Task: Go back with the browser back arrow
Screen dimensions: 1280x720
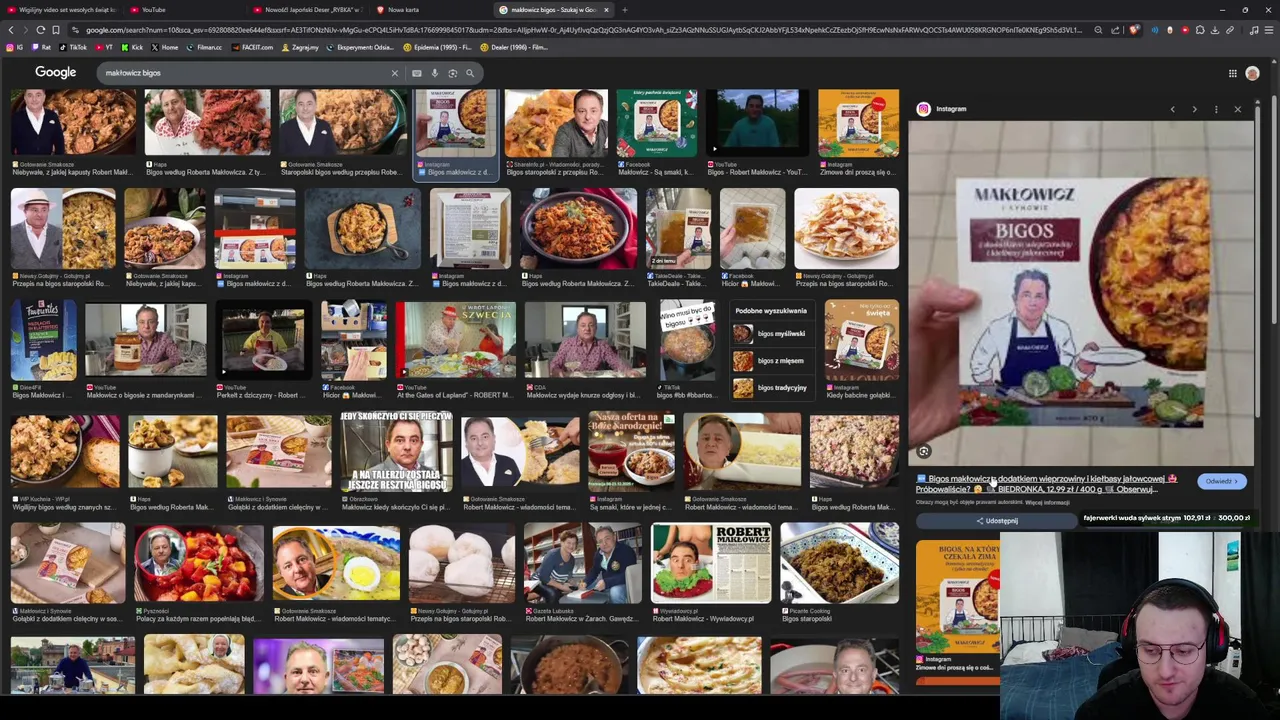Action: pos(11,30)
